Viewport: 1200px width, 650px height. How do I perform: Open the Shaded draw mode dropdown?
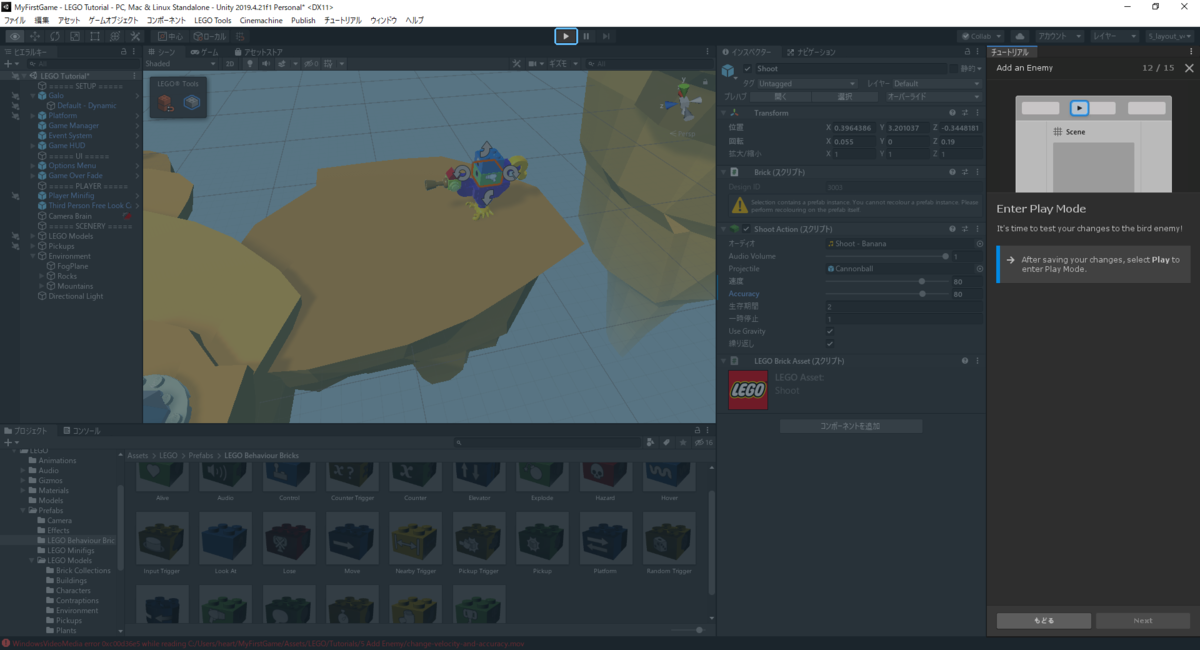182,63
